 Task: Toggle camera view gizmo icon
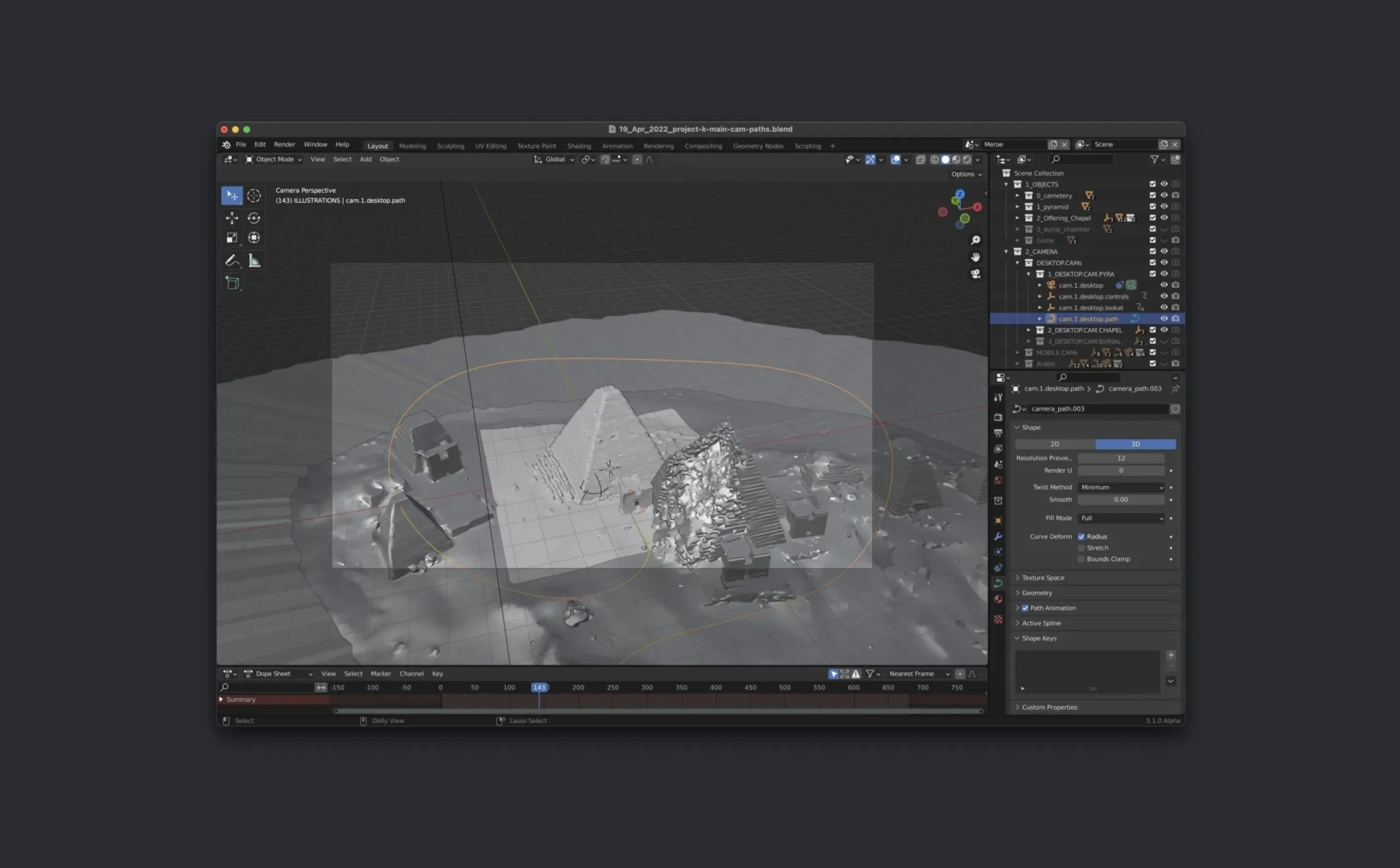pos(975,274)
